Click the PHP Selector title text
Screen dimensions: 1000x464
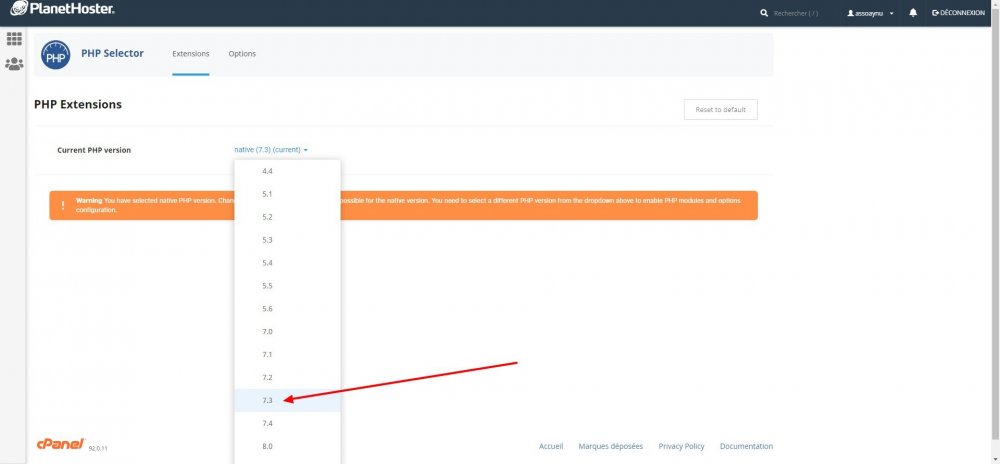click(112, 54)
